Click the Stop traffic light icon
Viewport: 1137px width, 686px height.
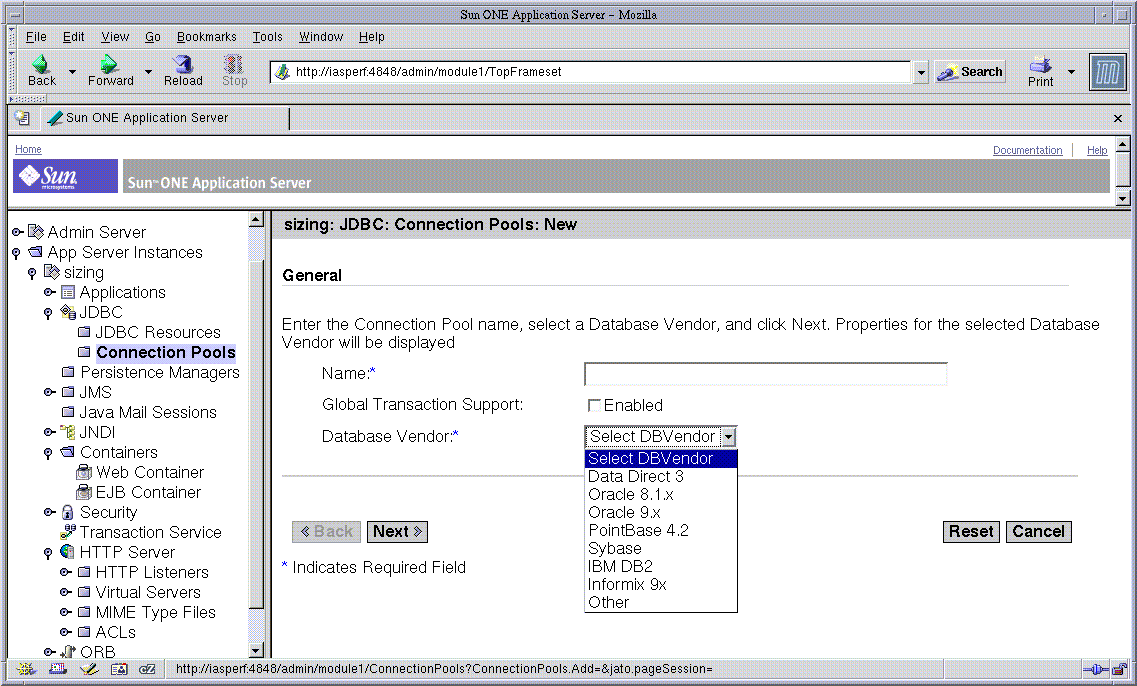[233, 64]
